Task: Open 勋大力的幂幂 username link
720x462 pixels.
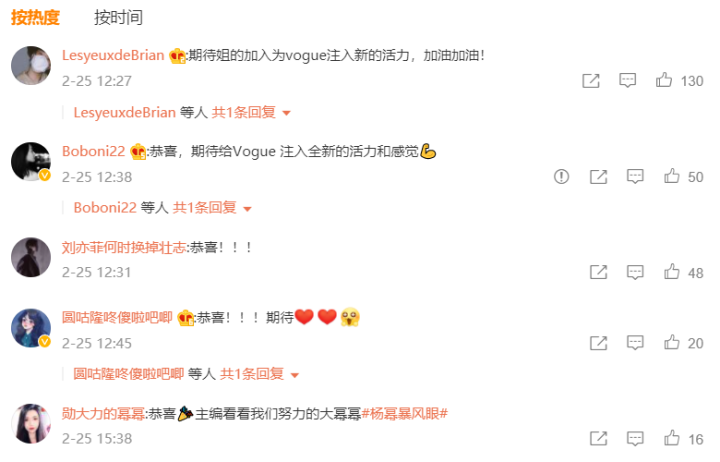Action: (x=103, y=414)
